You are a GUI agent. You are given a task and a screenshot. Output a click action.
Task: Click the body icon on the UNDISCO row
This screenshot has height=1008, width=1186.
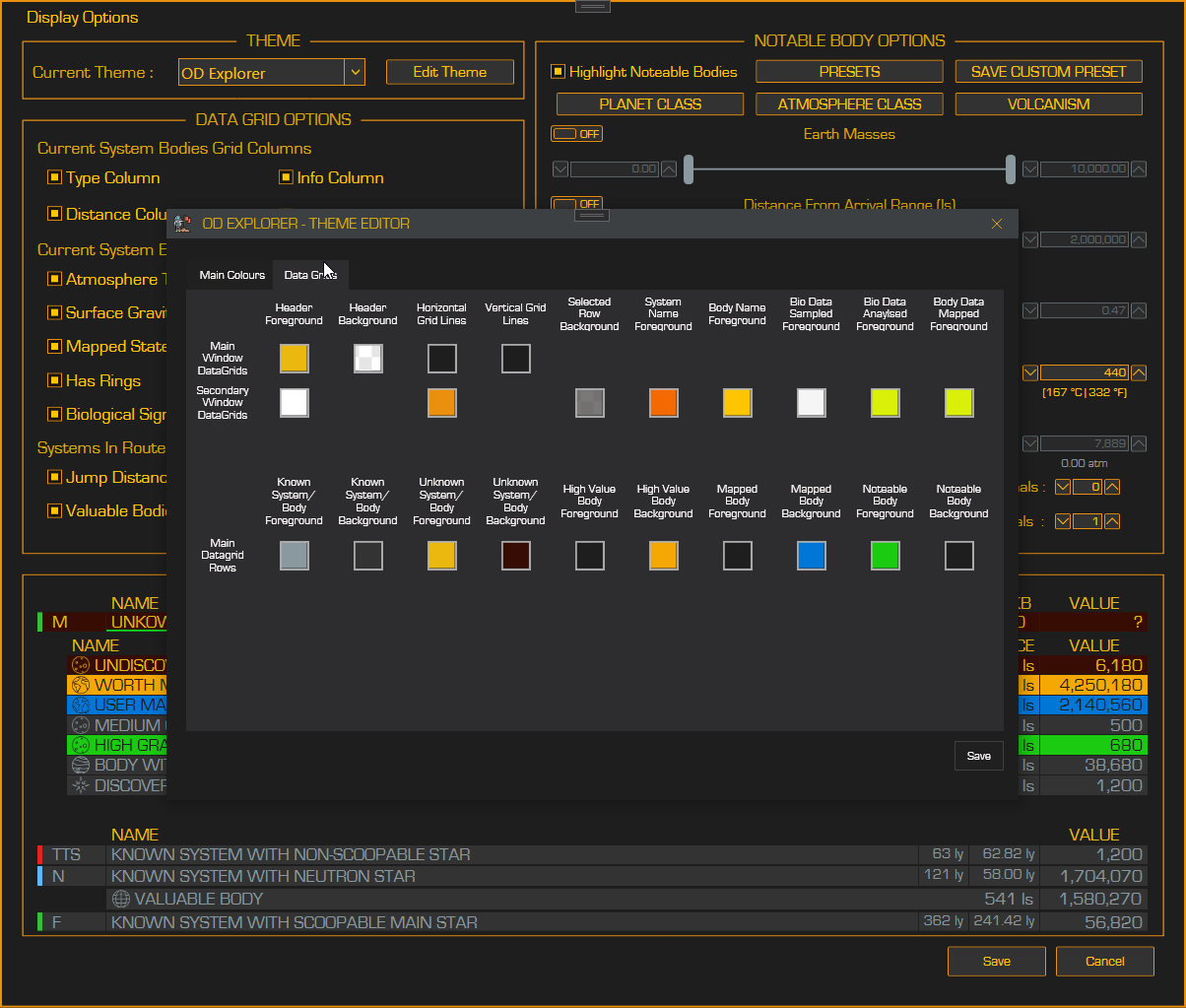(x=81, y=665)
